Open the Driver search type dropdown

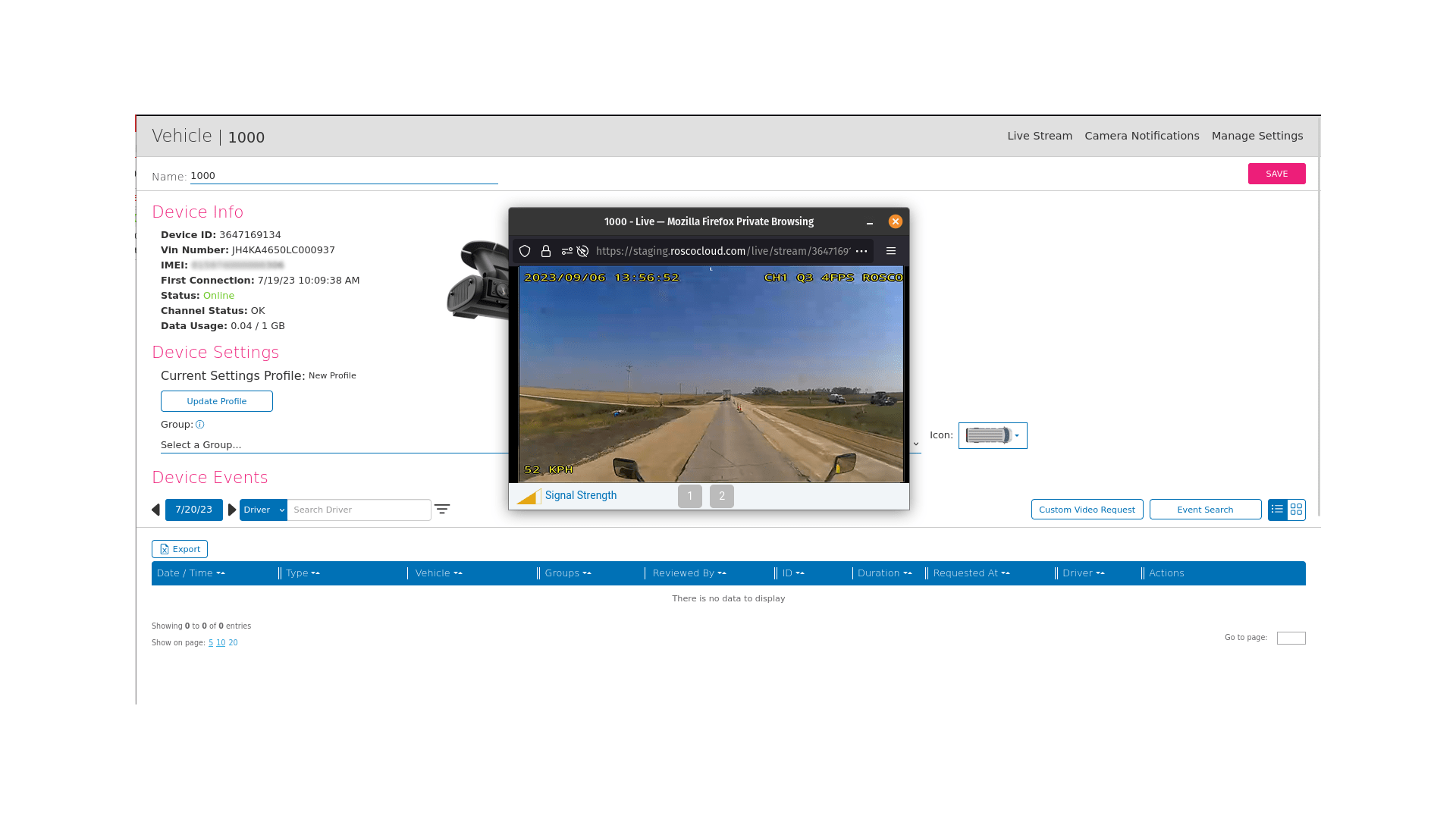coord(263,510)
